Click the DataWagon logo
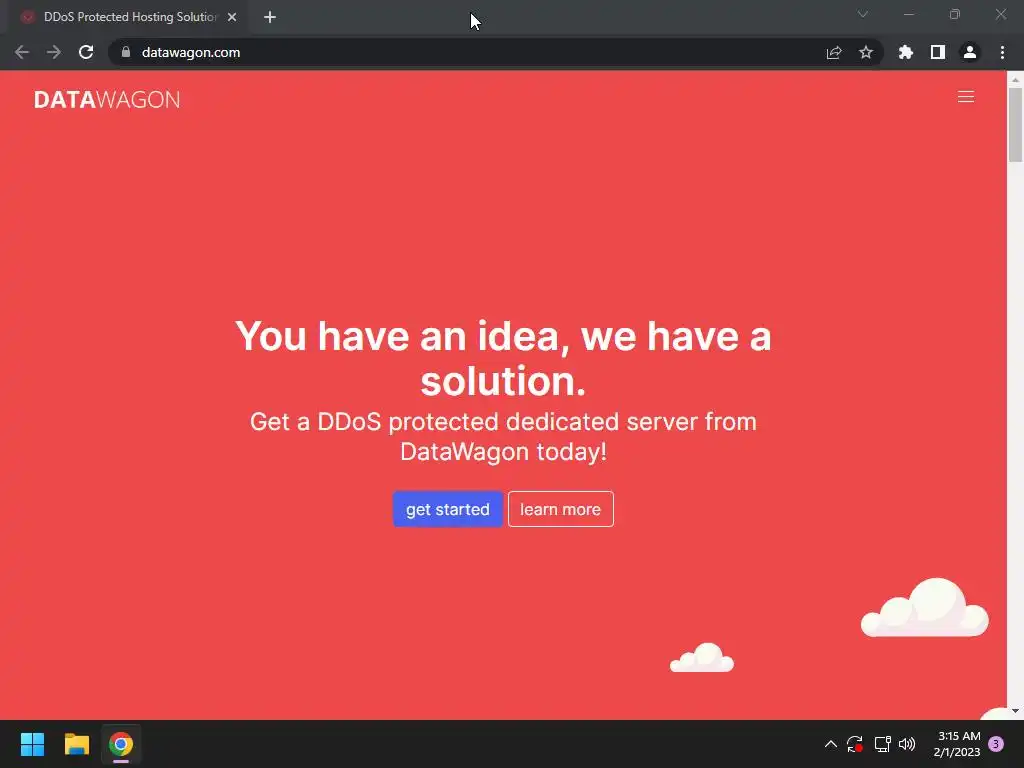 click(x=107, y=99)
